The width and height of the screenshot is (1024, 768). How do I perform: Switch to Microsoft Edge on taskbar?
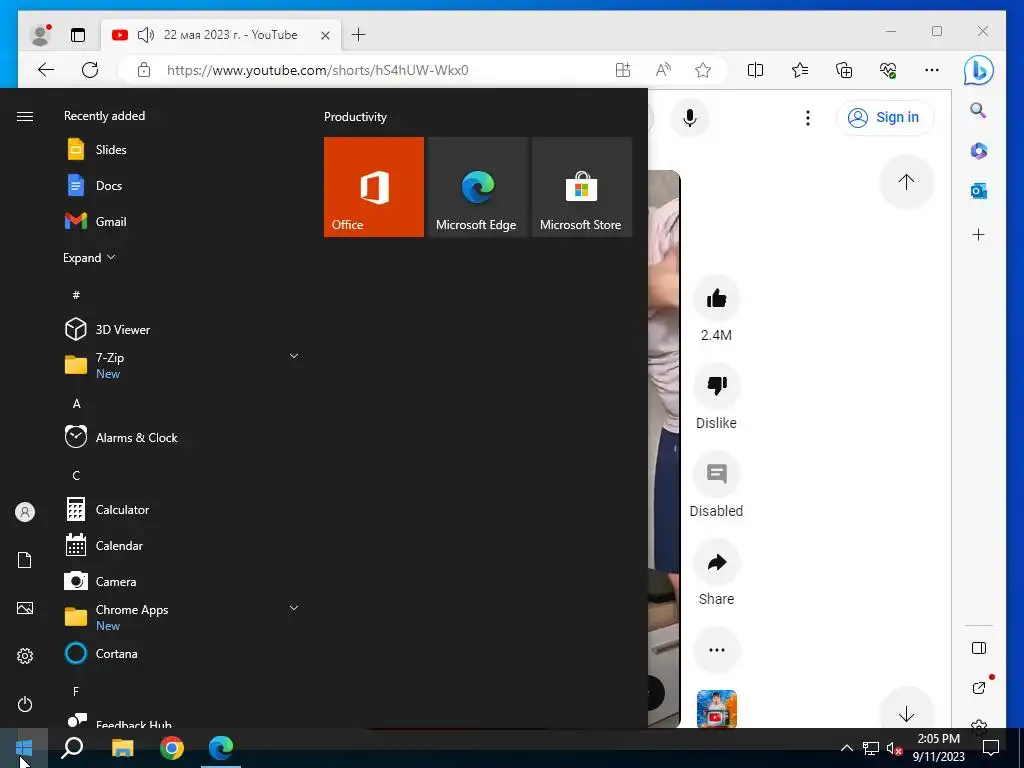click(x=221, y=748)
